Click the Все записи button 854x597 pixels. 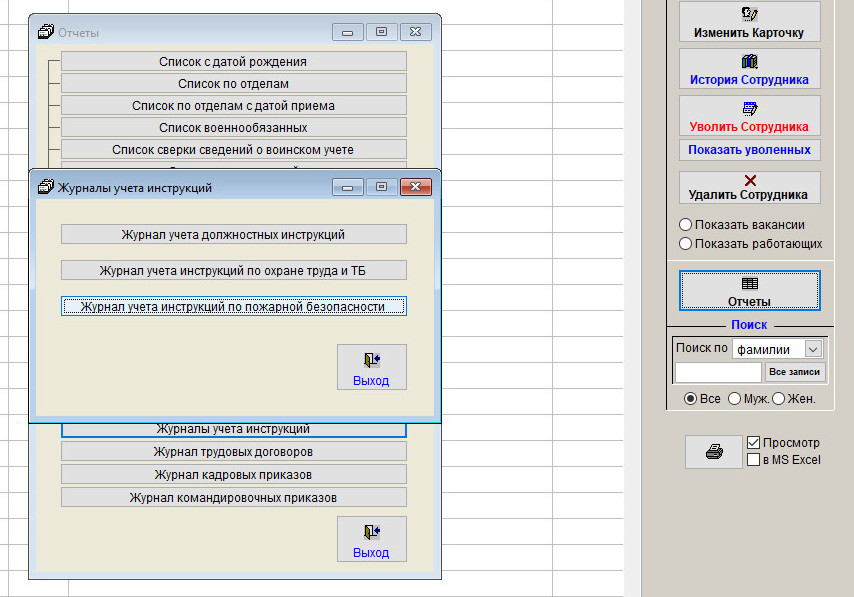point(794,372)
